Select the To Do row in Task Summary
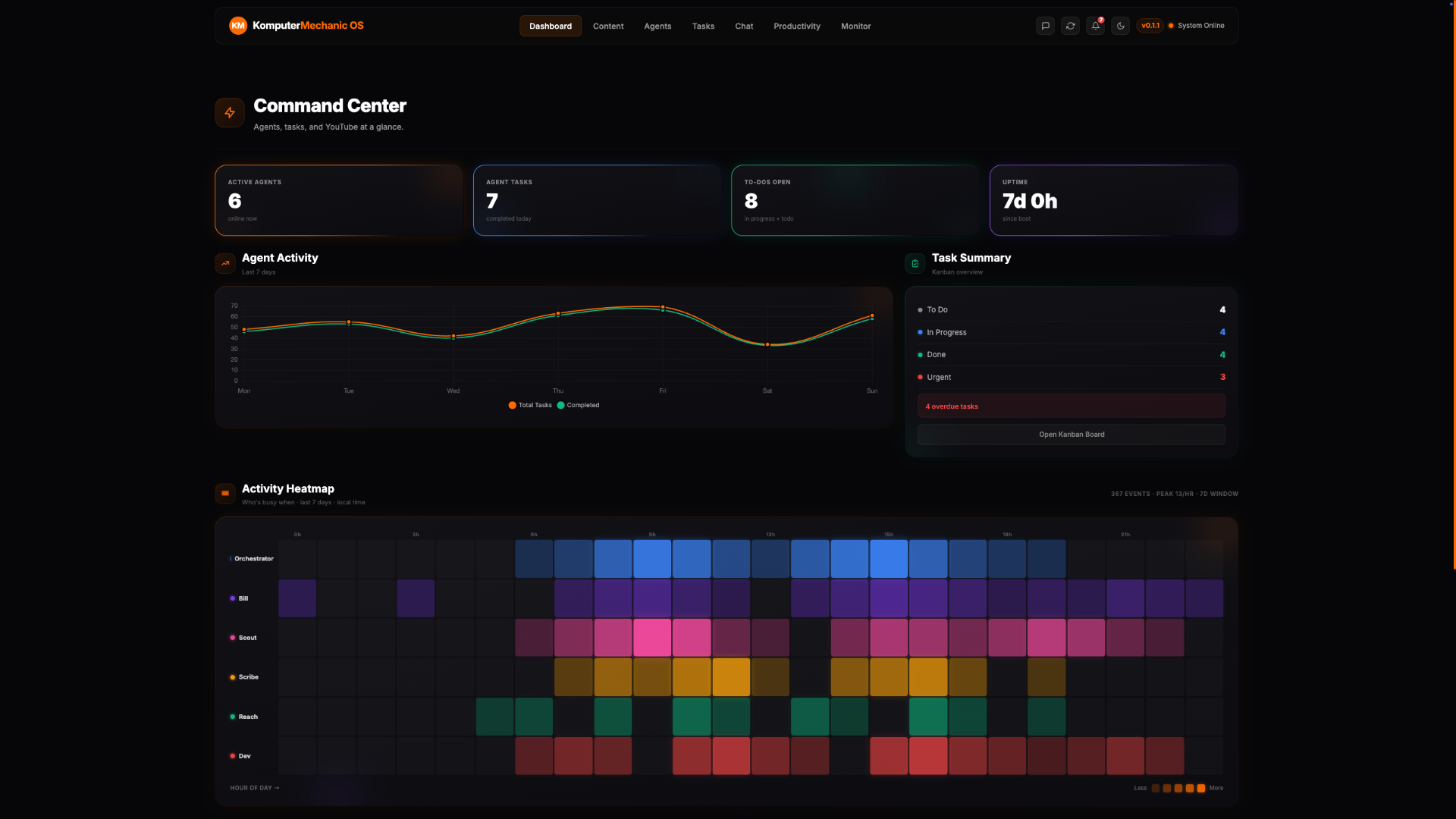 (1072, 310)
